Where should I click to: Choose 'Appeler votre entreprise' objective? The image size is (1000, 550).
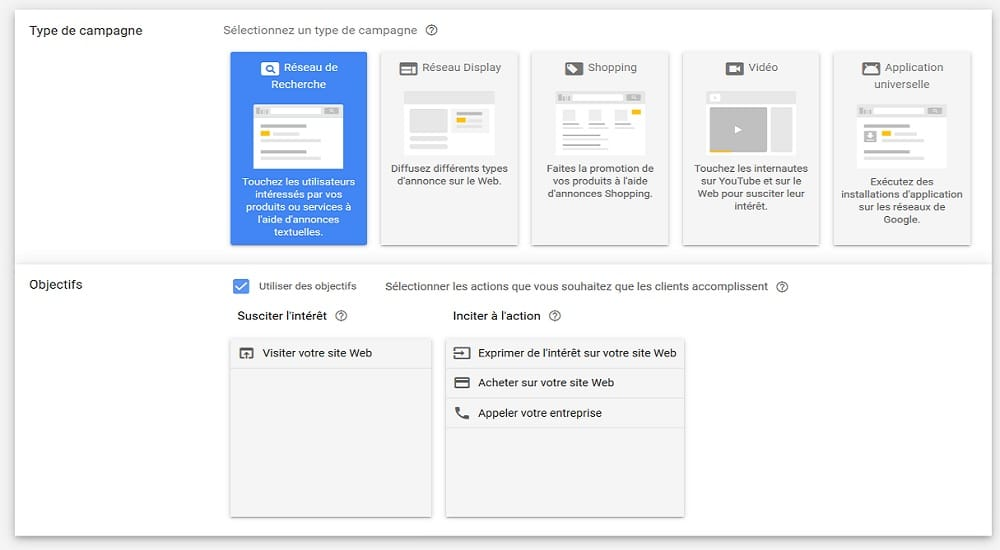tap(564, 413)
